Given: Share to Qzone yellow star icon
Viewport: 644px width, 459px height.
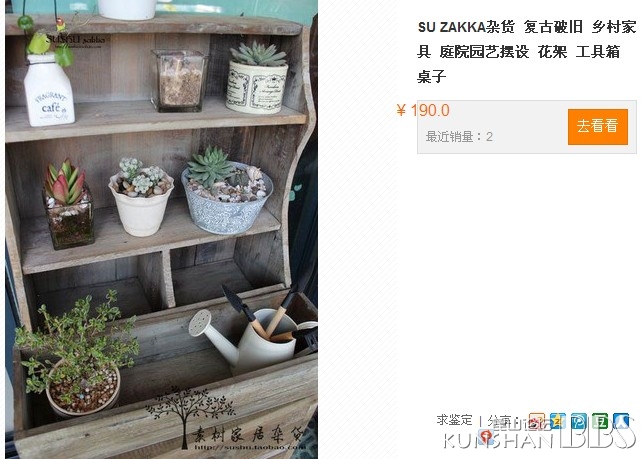Looking at the screenshot, I should pos(558,420).
